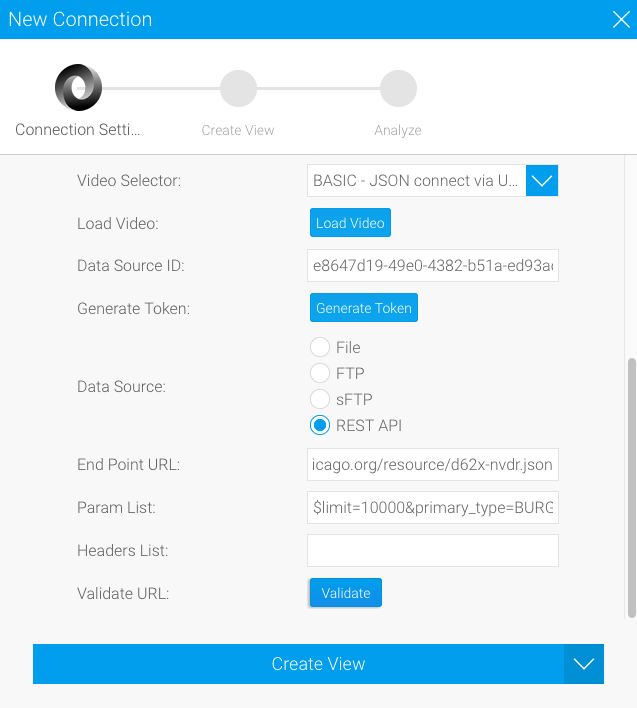
Task: Click the Validate button
Action: 346,592
